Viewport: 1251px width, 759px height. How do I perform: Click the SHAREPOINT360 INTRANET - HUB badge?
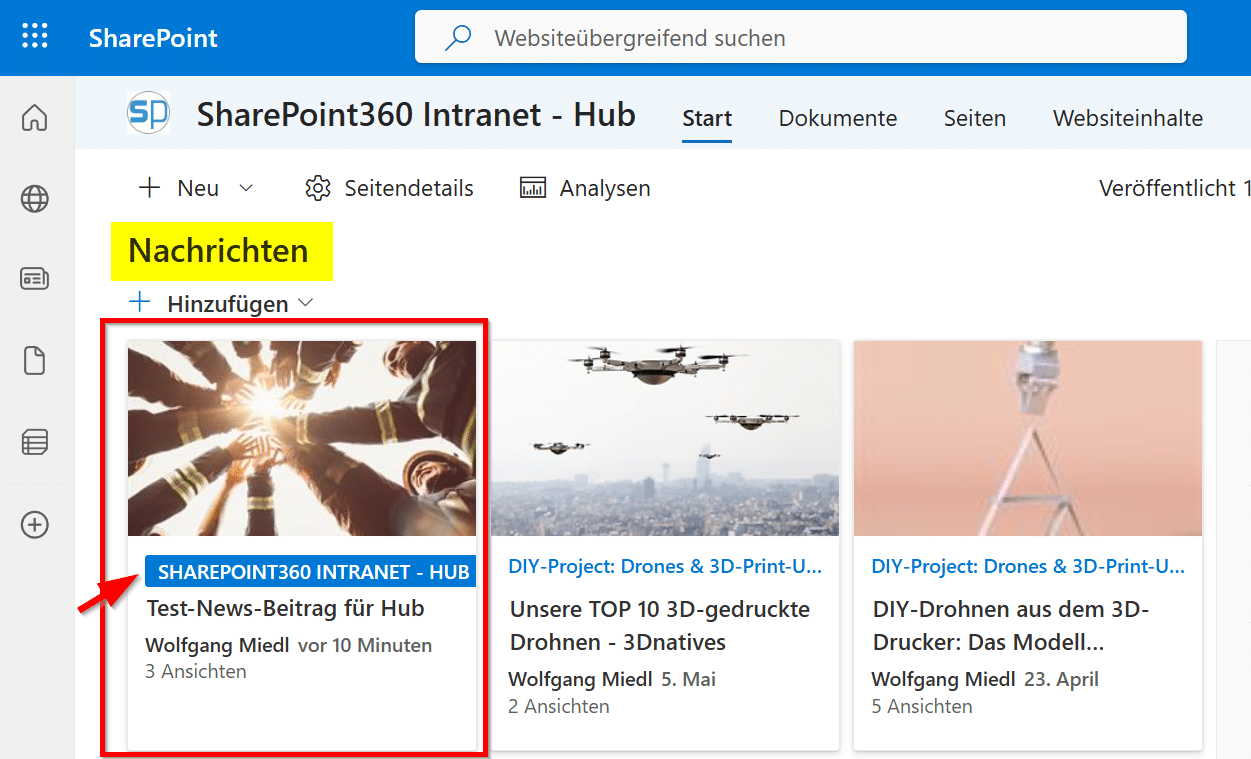[x=310, y=571]
